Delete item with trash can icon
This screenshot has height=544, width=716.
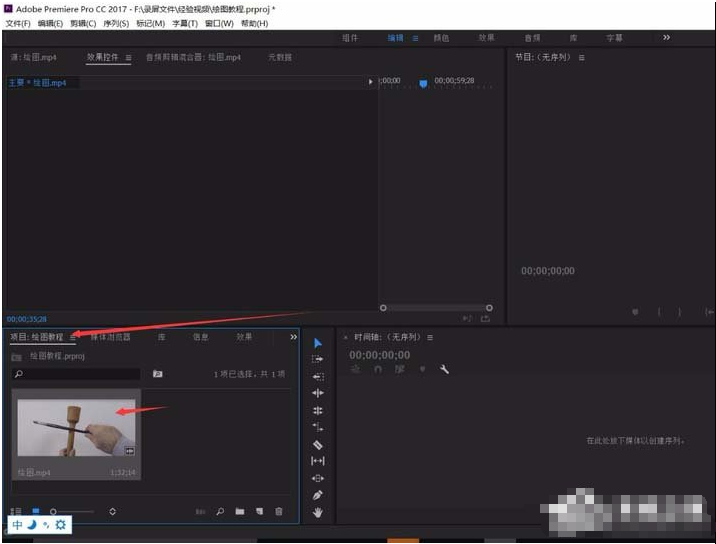pyautogui.click(x=279, y=511)
